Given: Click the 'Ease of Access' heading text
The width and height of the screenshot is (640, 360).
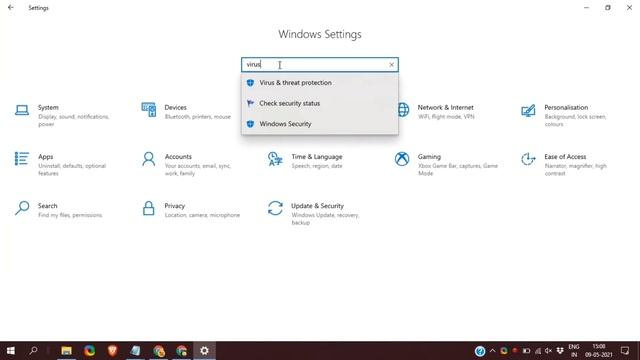Looking at the screenshot, I should [565, 156].
